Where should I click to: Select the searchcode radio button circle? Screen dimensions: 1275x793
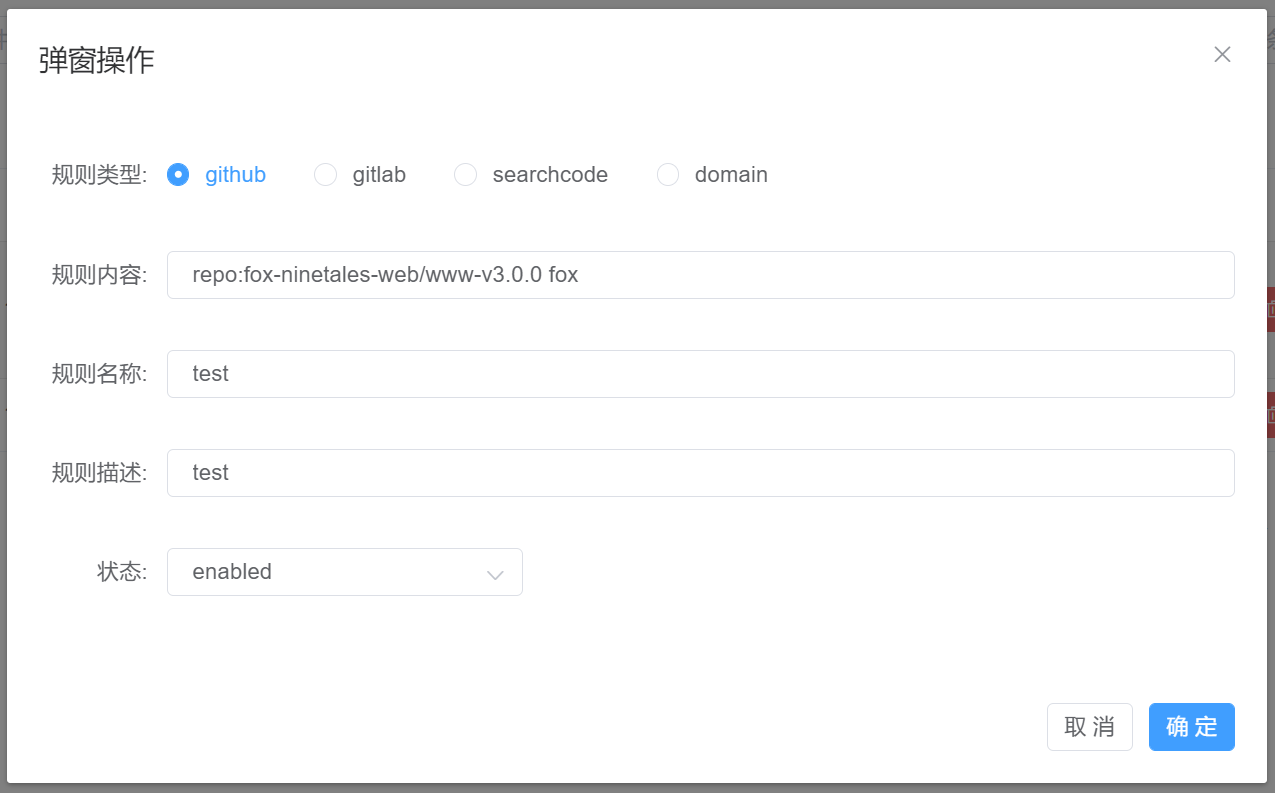coord(465,175)
